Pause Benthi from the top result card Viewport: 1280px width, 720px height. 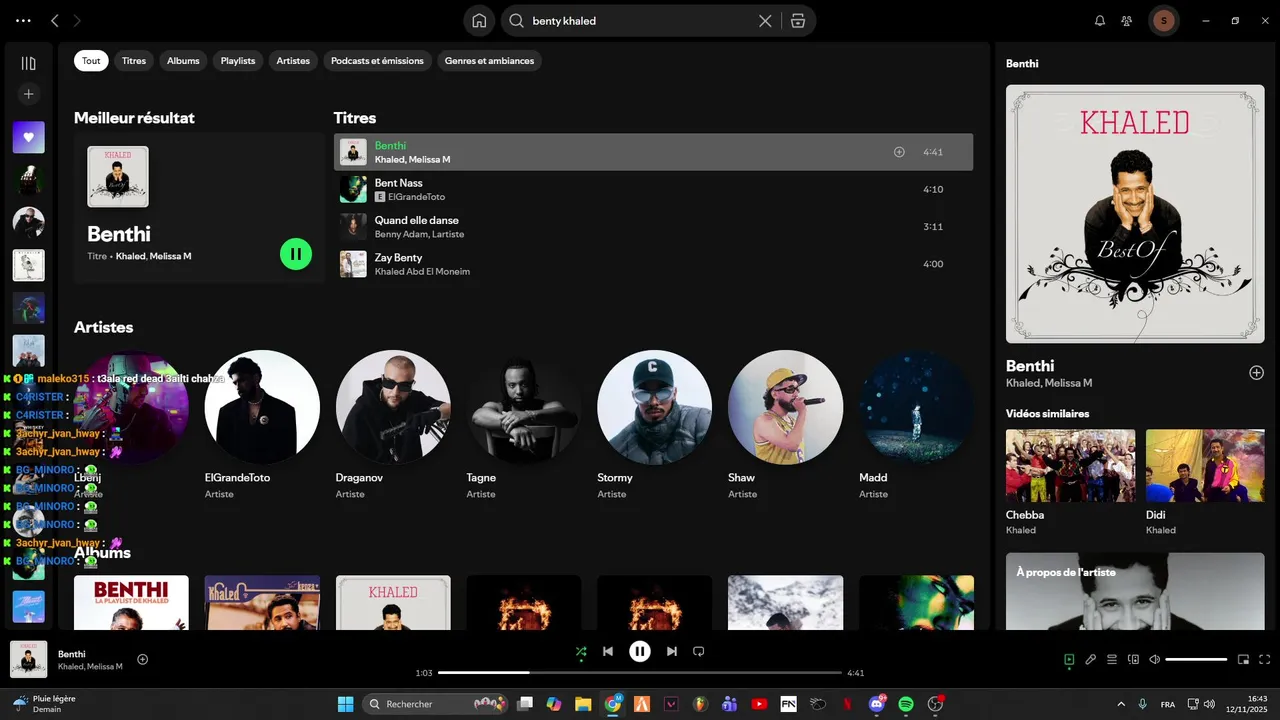296,254
